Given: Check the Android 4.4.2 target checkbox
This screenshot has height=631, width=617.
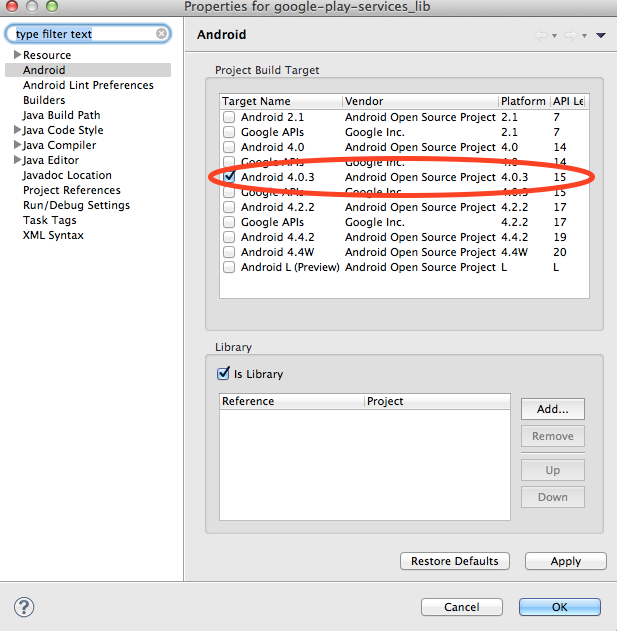Looking at the screenshot, I should click(229, 237).
